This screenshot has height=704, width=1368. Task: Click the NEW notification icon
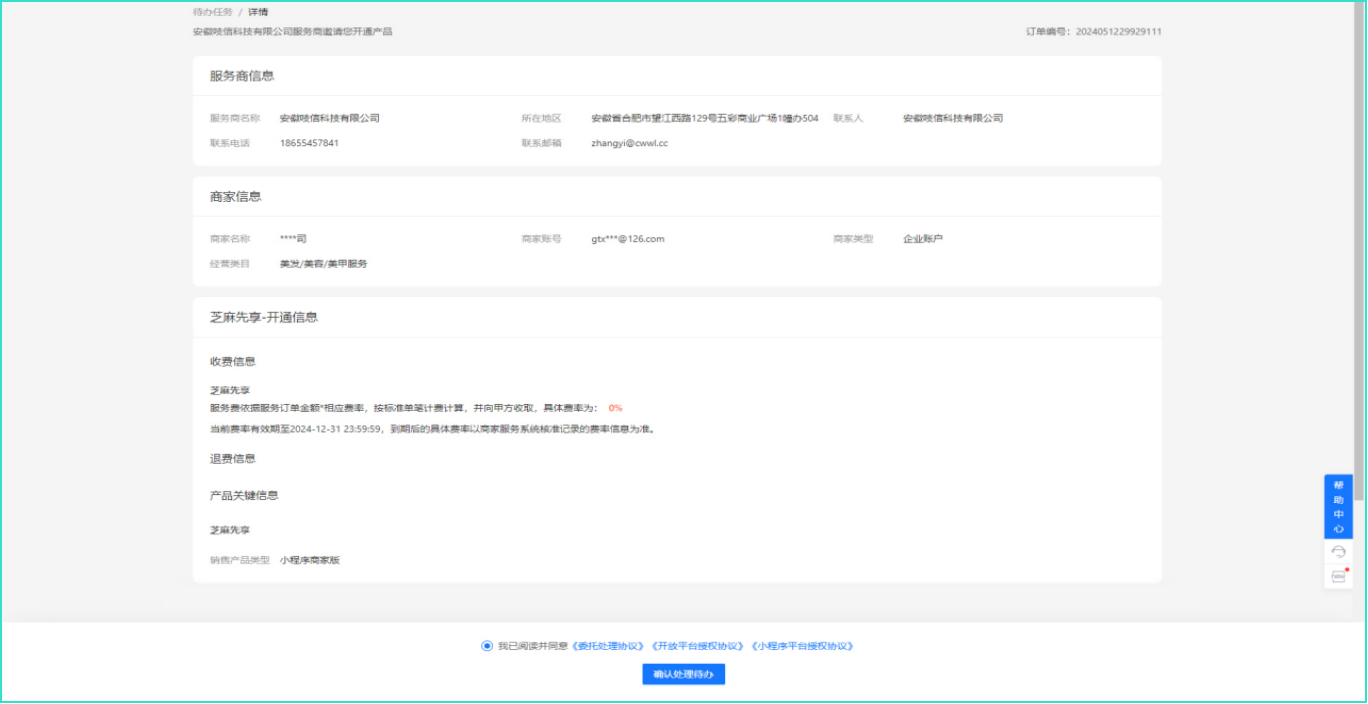(1338, 576)
